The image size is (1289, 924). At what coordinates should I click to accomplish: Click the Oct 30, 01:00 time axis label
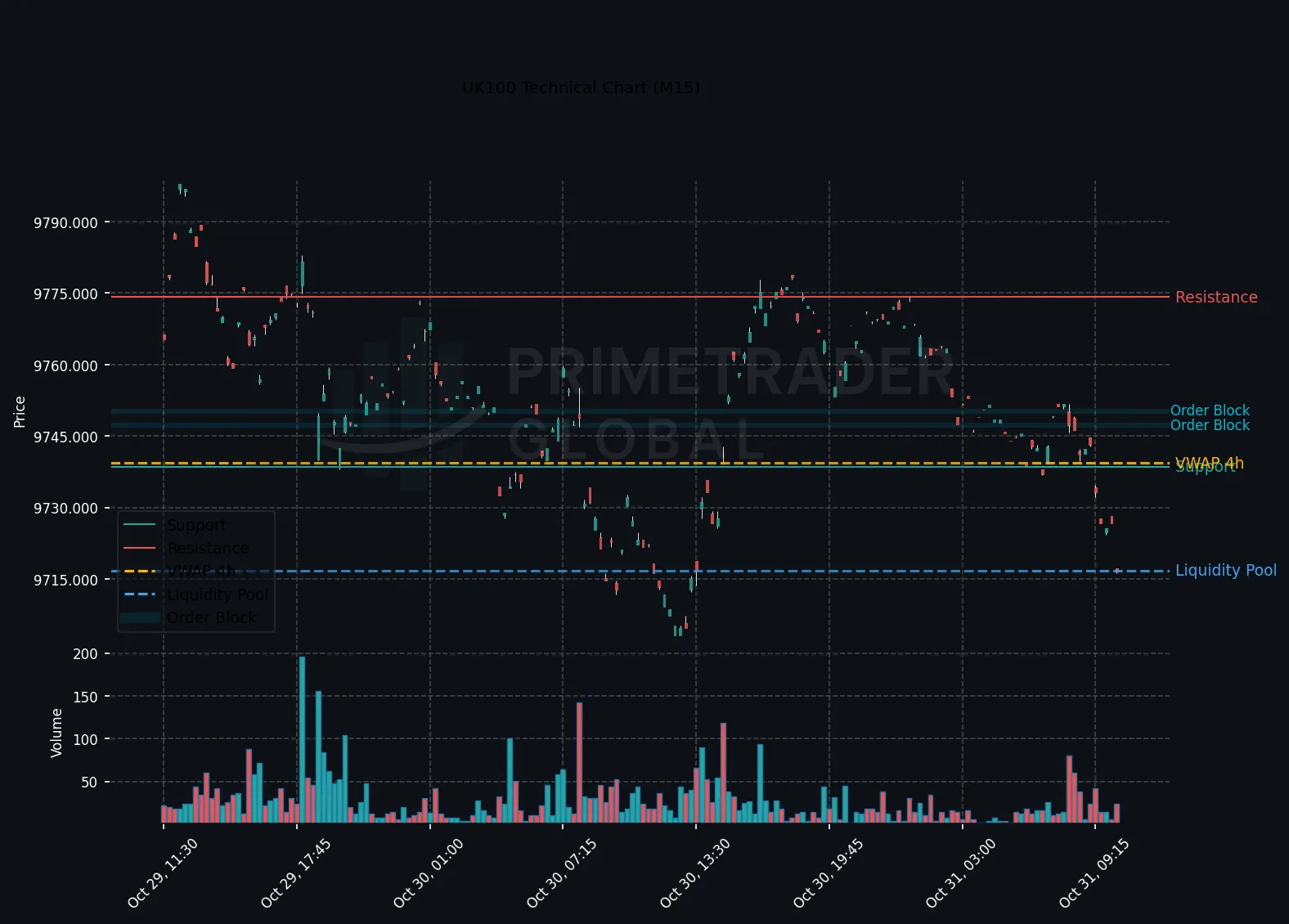click(429, 873)
